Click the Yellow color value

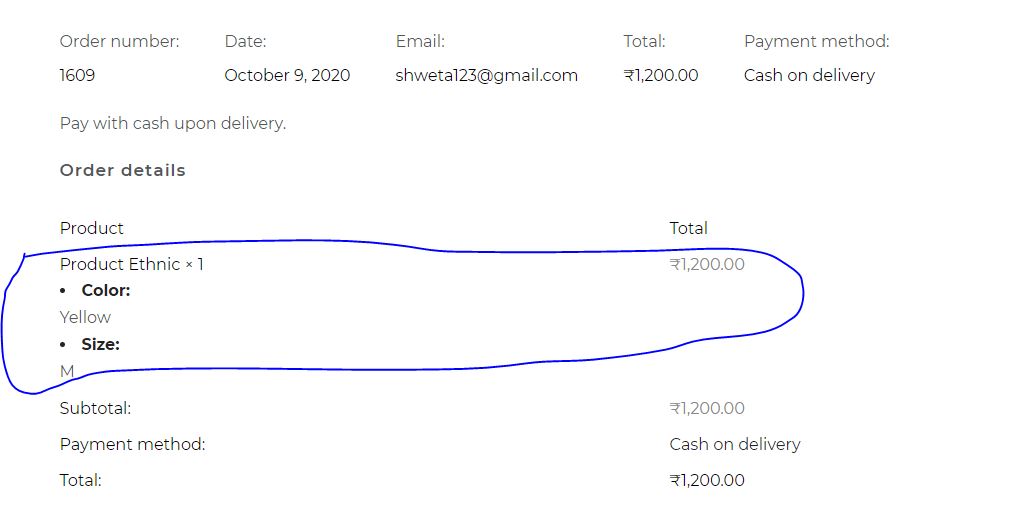tap(85, 317)
